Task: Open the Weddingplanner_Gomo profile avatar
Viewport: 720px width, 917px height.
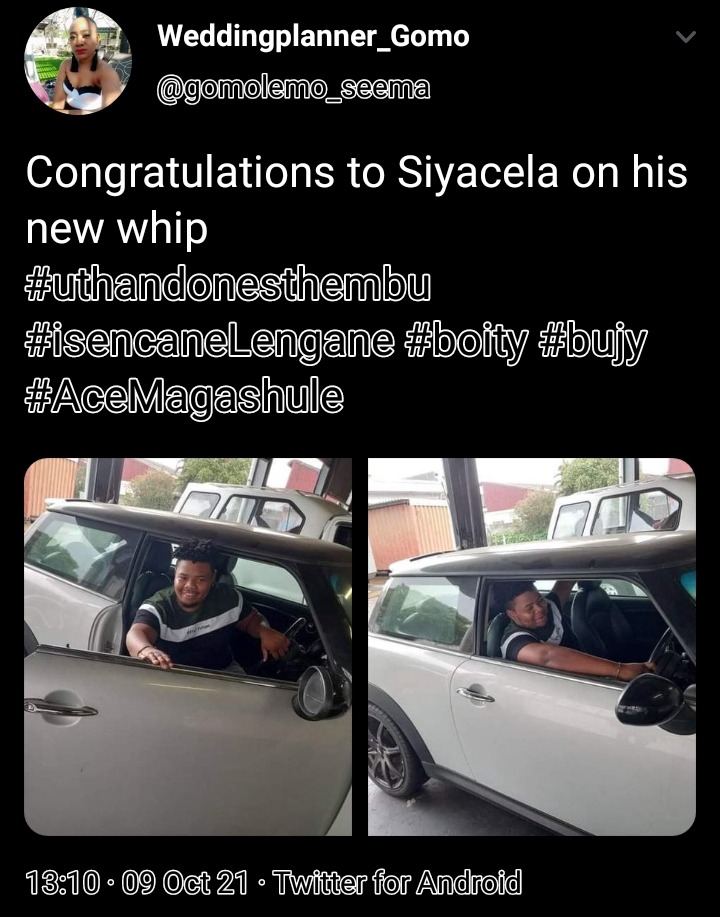Action: [78, 61]
